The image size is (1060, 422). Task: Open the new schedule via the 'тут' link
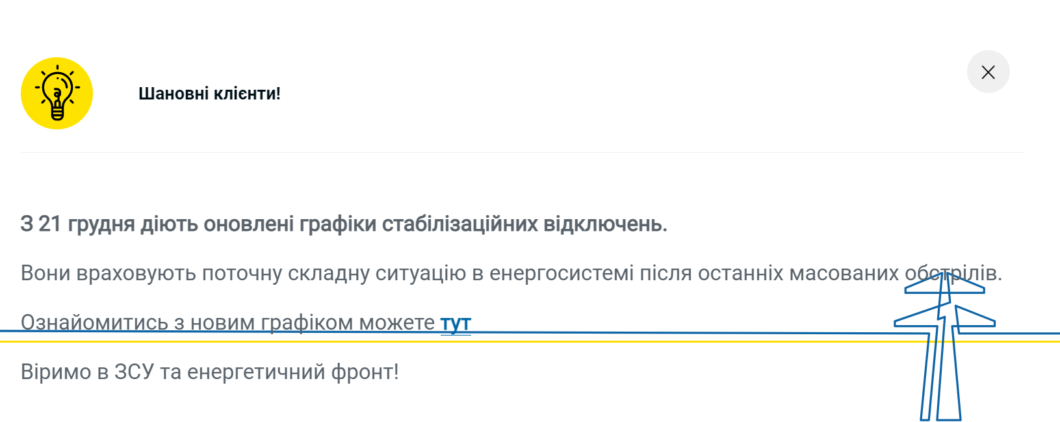456,323
